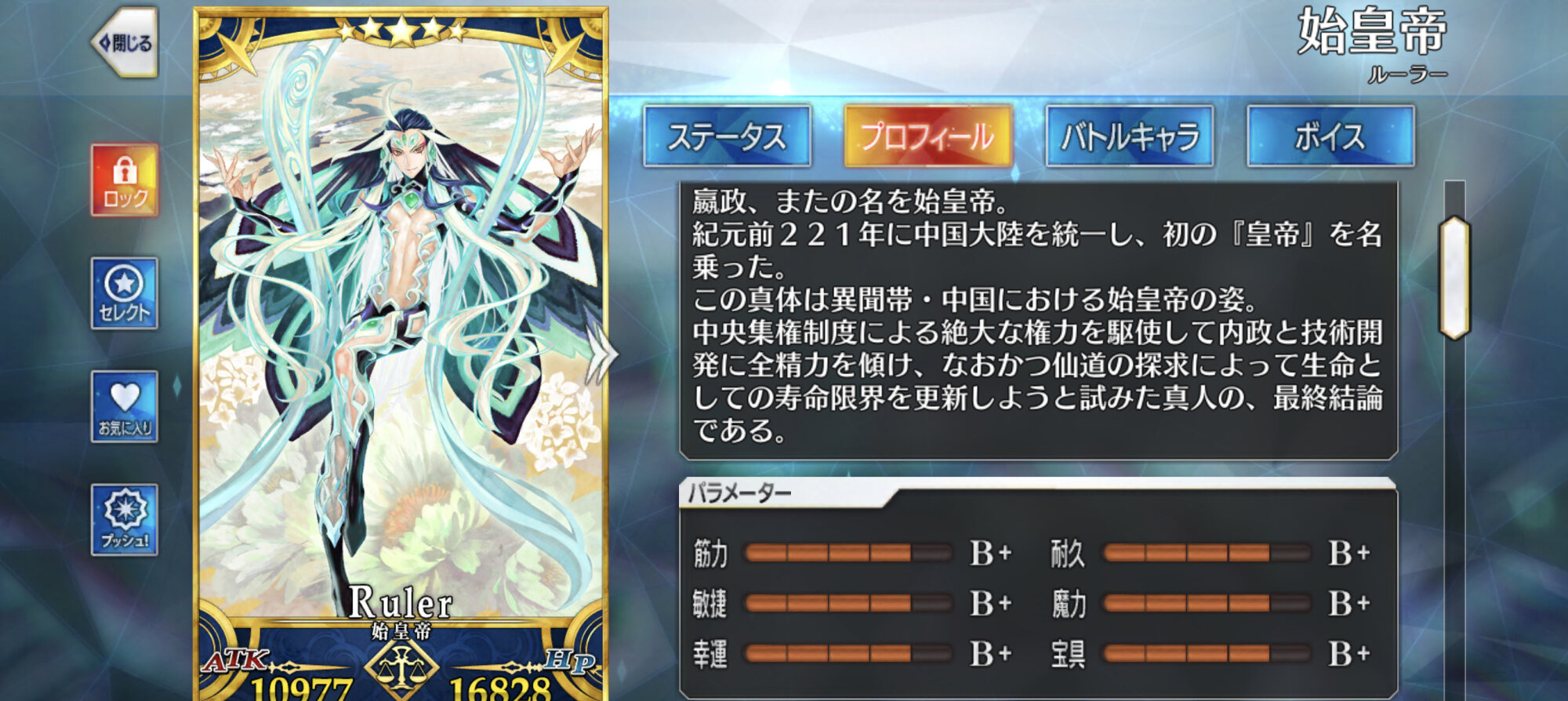Click the ATK value on the card
Image resolution: width=1568 pixels, height=701 pixels.
click(302, 688)
